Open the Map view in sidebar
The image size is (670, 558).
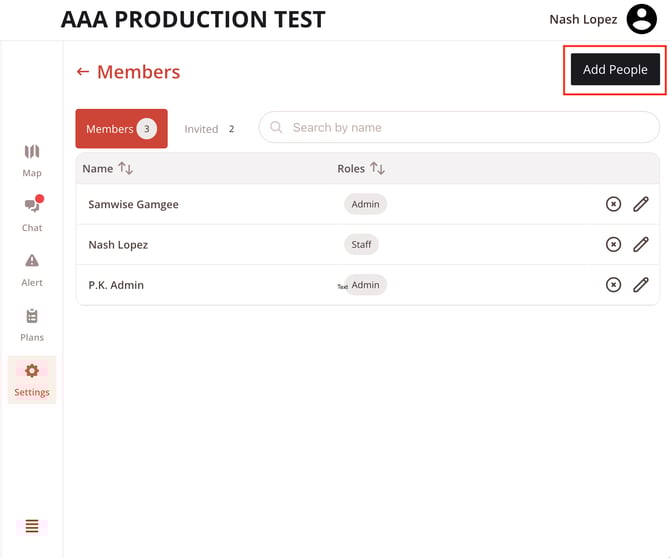click(32, 159)
